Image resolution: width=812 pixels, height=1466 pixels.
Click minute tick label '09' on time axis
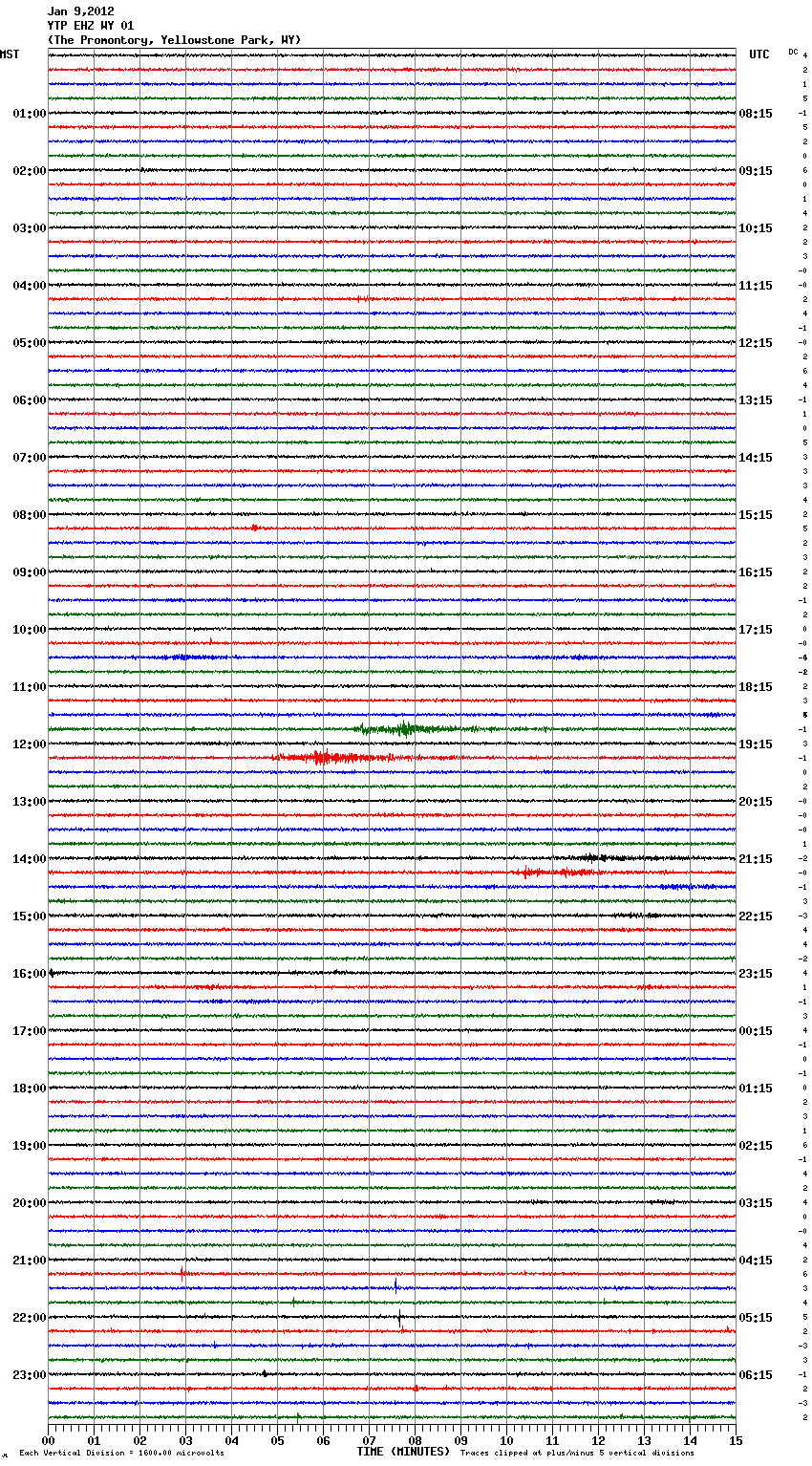pyautogui.click(x=460, y=1440)
